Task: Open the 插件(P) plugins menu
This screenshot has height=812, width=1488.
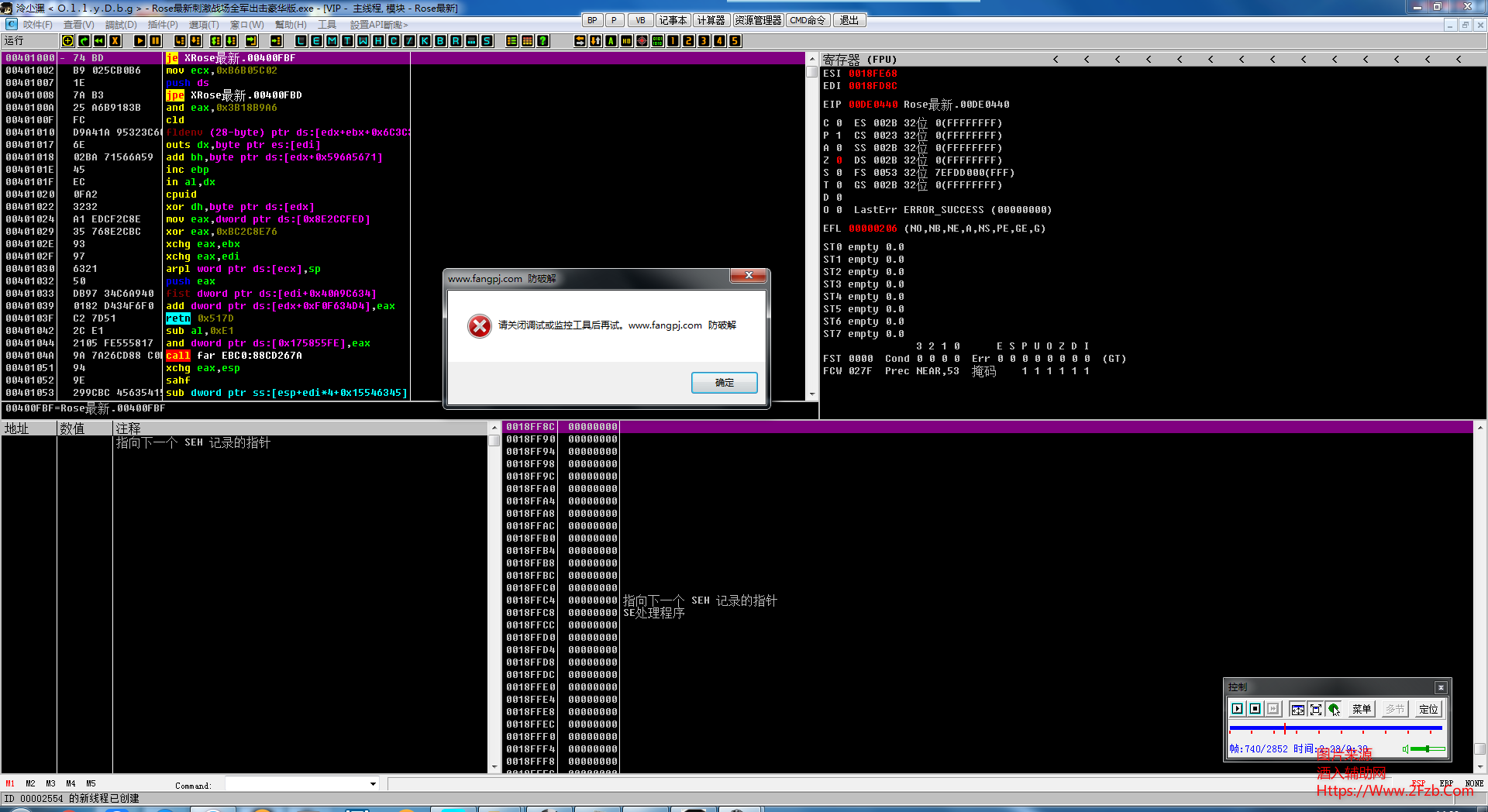Action: [x=163, y=25]
